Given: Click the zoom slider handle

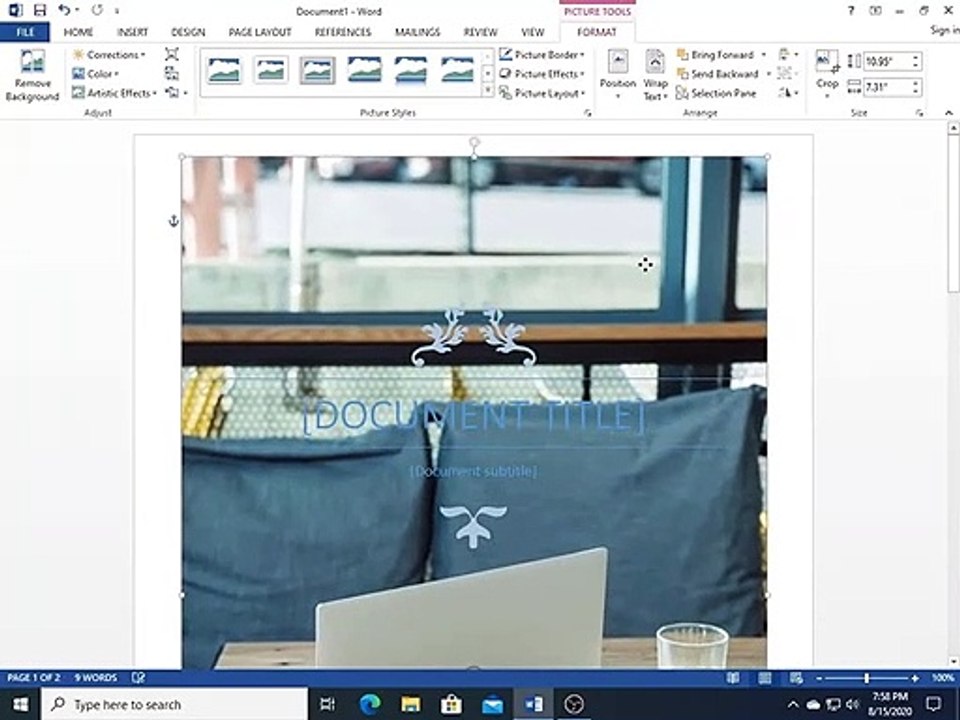Looking at the screenshot, I should tap(866, 678).
